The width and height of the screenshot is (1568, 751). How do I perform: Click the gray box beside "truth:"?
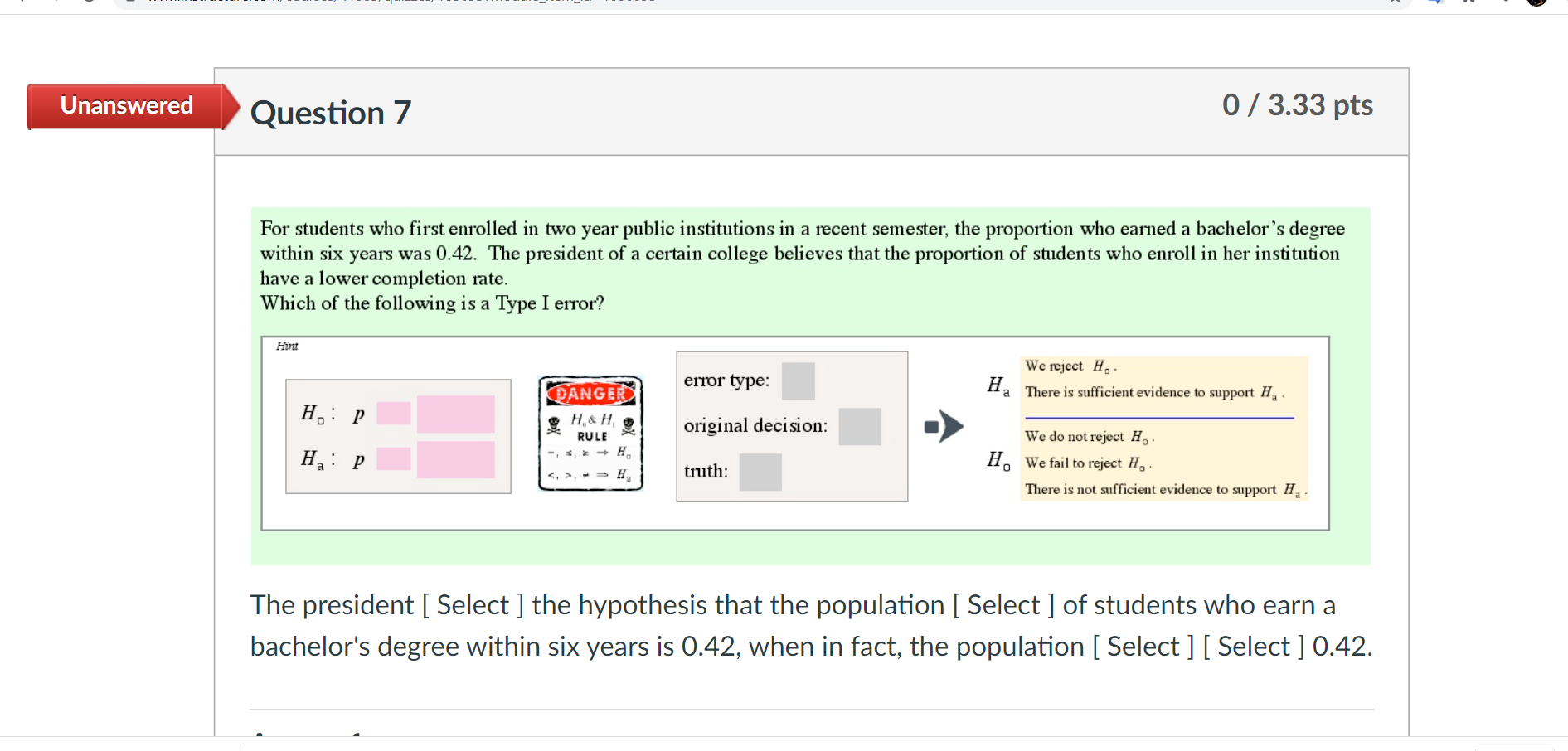click(760, 472)
